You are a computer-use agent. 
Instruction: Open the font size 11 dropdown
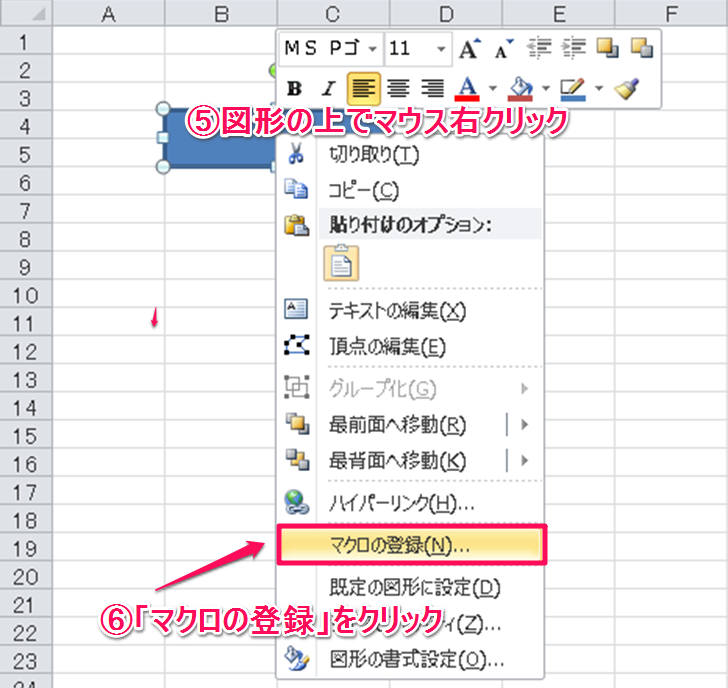[442, 49]
